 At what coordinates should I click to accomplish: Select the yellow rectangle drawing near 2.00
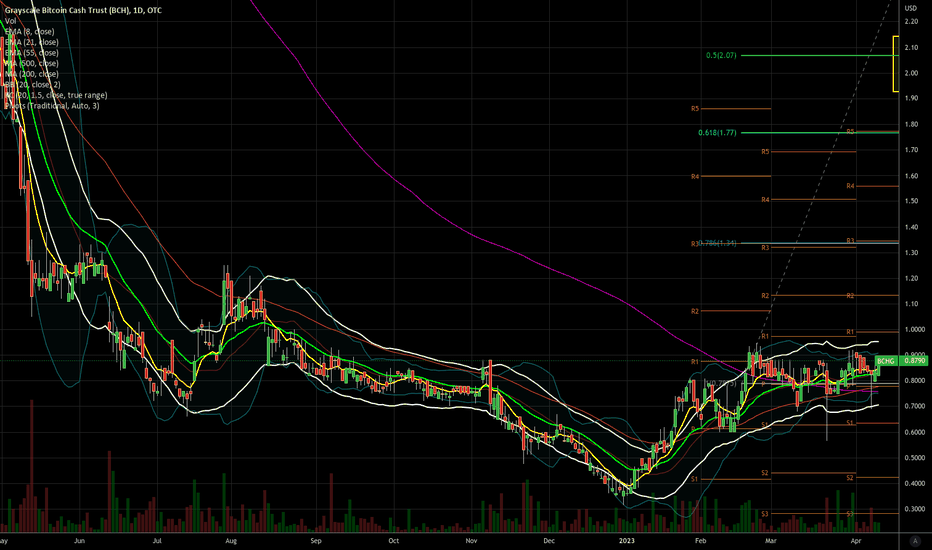(896, 64)
